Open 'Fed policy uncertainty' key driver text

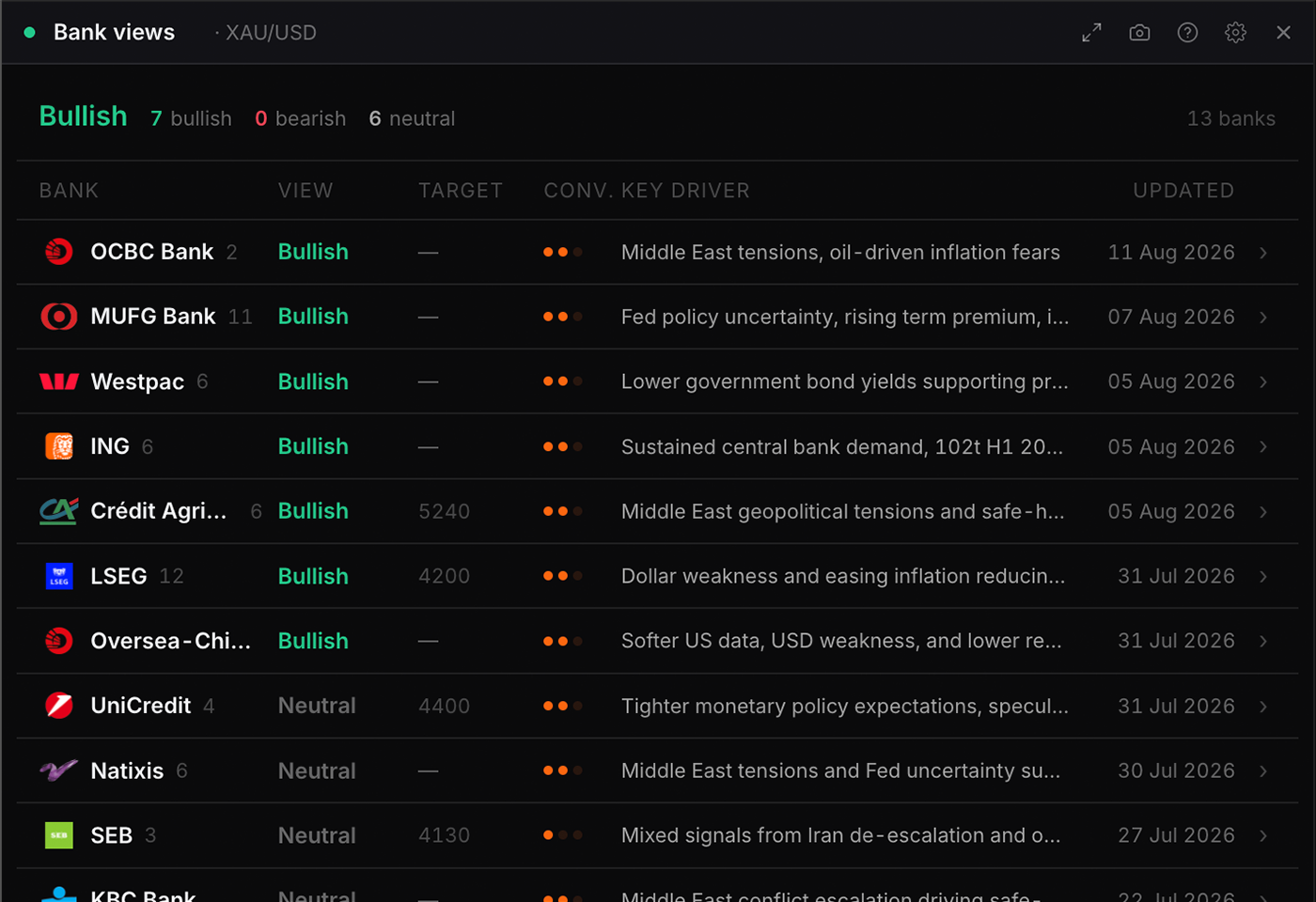pyautogui.click(x=845, y=317)
